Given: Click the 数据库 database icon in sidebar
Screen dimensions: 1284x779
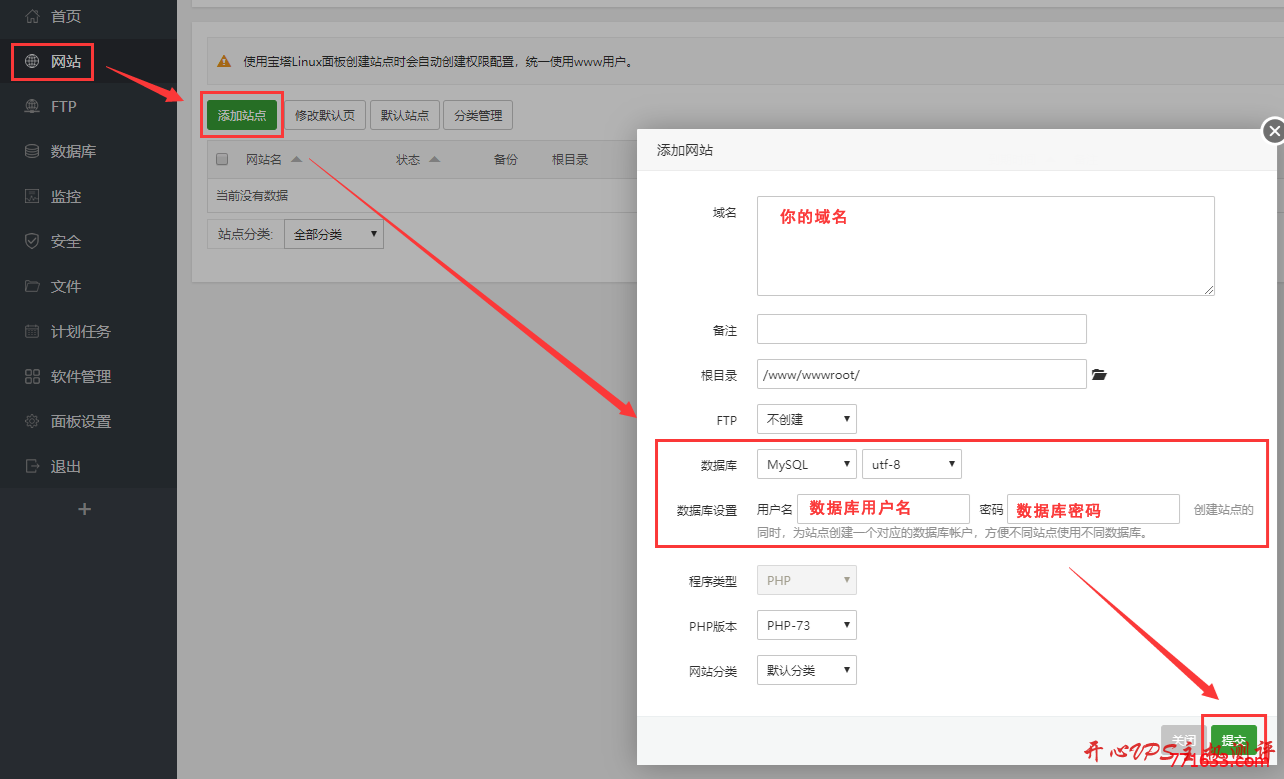Looking at the screenshot, I should pyautogui.click(x=32, y=152).
